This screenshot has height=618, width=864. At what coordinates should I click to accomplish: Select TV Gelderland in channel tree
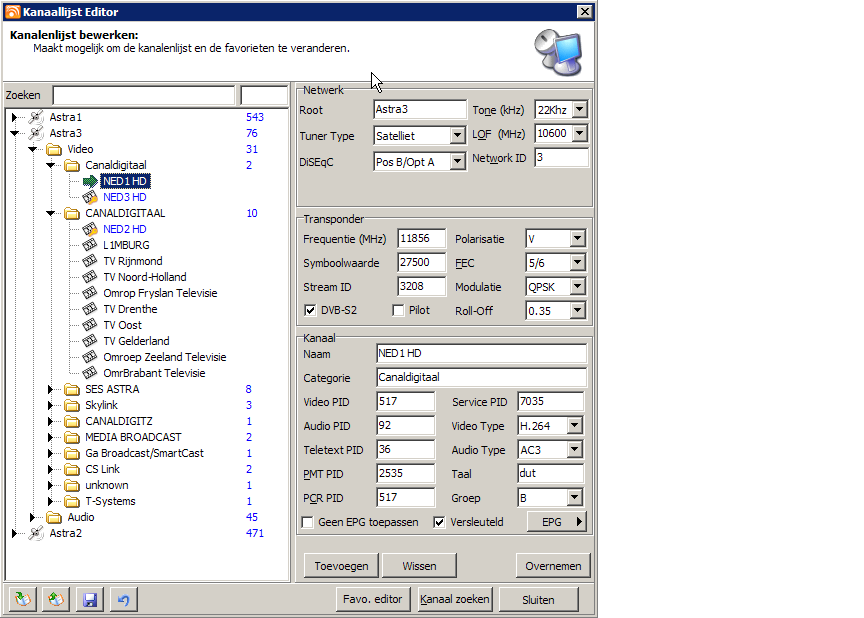coord(136,341)
